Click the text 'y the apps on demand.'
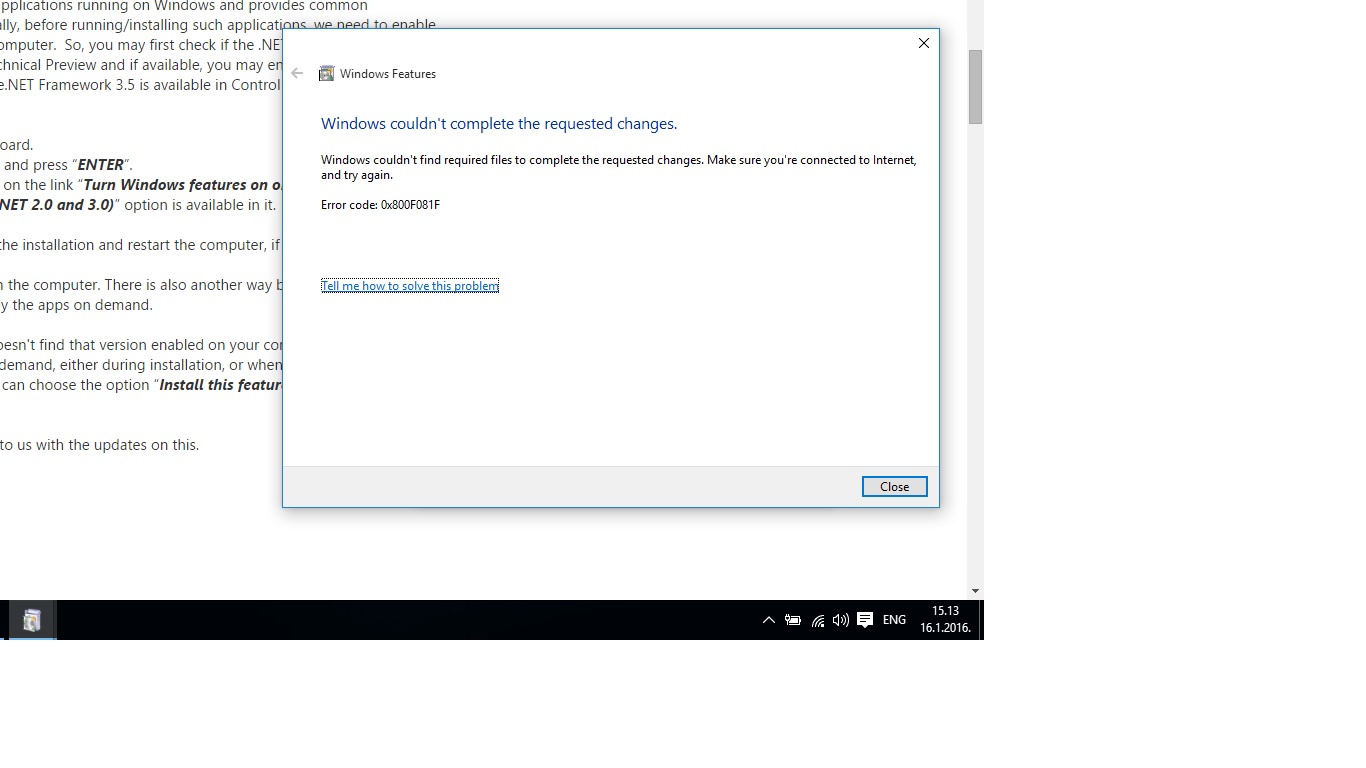 (77, 305)
